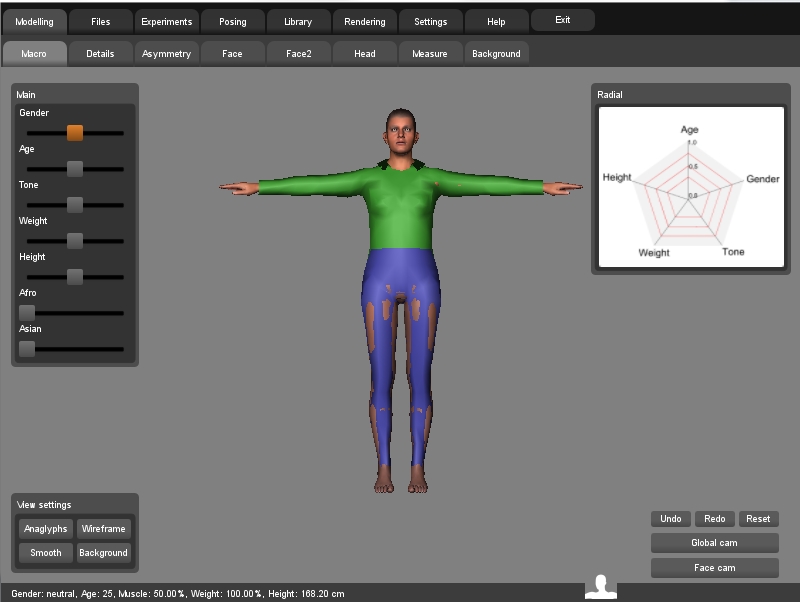800x602 pixels.
Task: Click the Undo button
Action: pos(670,519)
